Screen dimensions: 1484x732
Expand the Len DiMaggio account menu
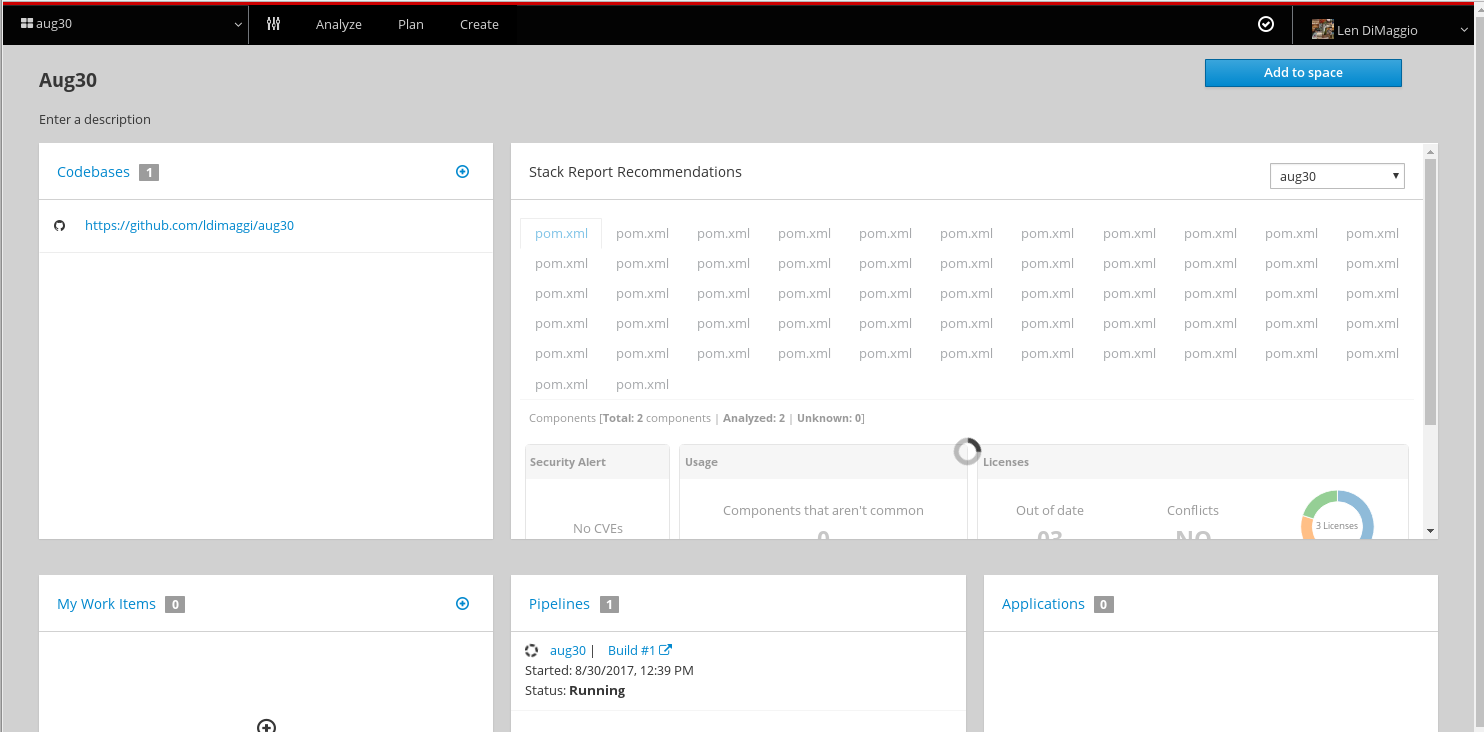pos(1463,29)
